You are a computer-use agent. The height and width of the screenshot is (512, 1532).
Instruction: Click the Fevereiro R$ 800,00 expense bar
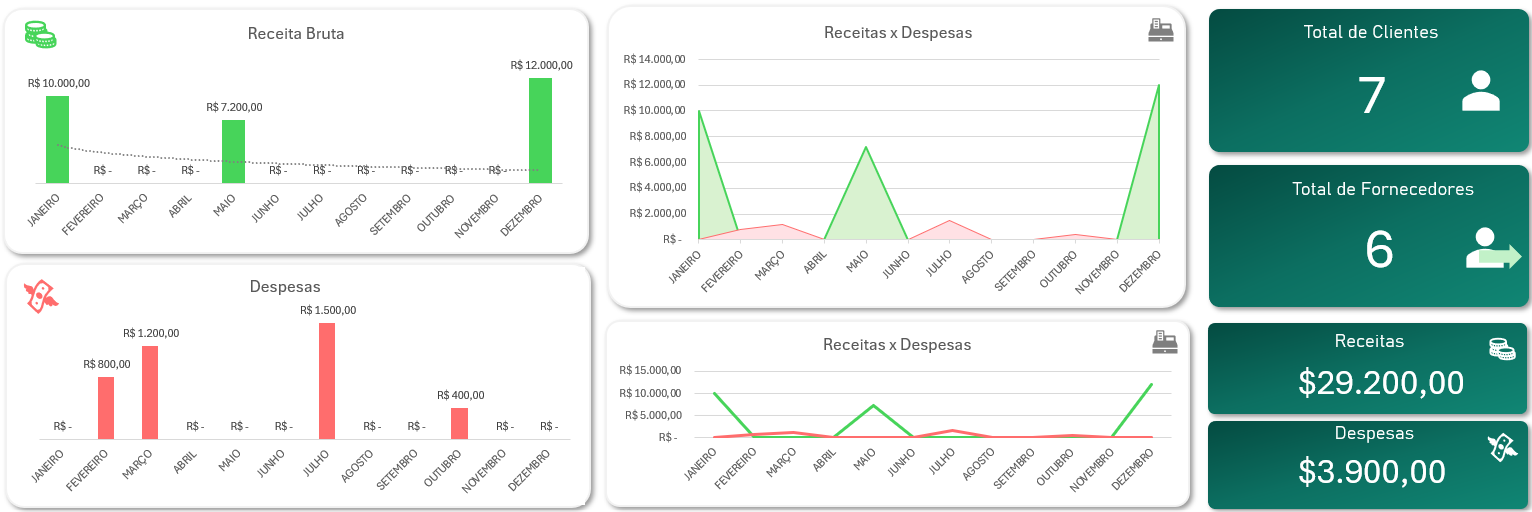pyautogui.click(x=106, y=407)
